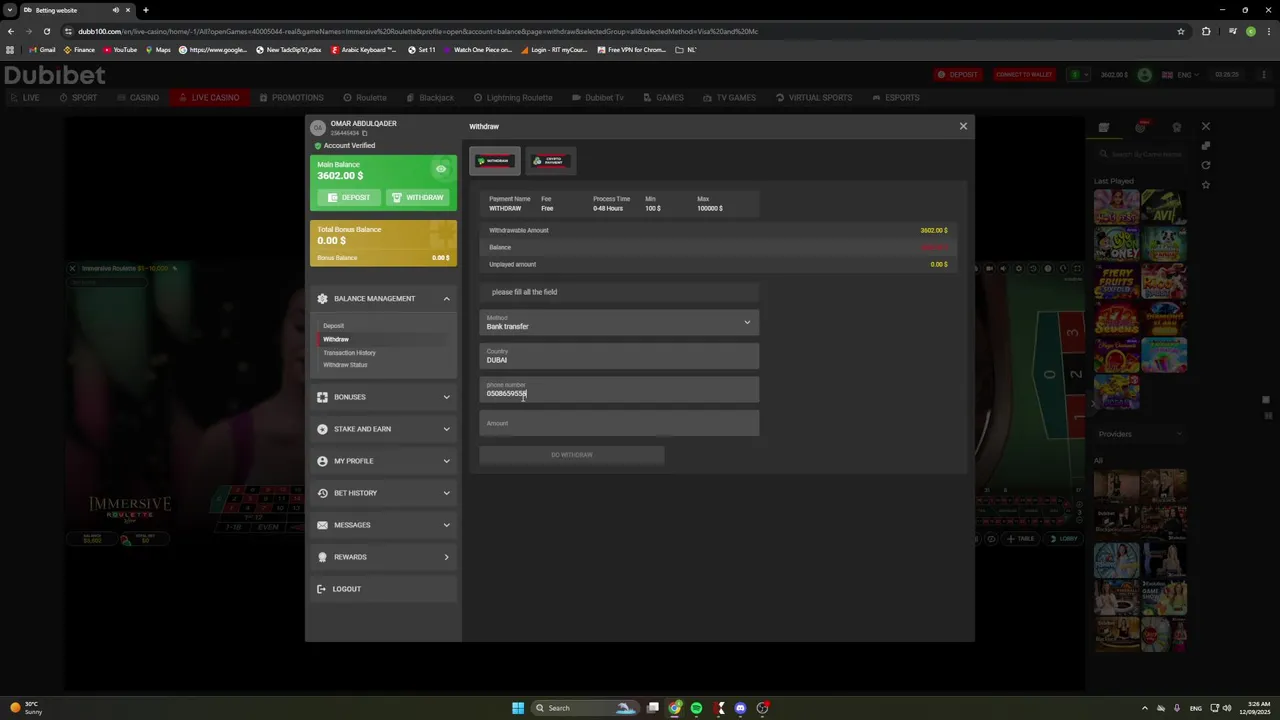Open the Providers dropdown in side panel
Screen dimensions: 1280x720
tap(1139, 434)
